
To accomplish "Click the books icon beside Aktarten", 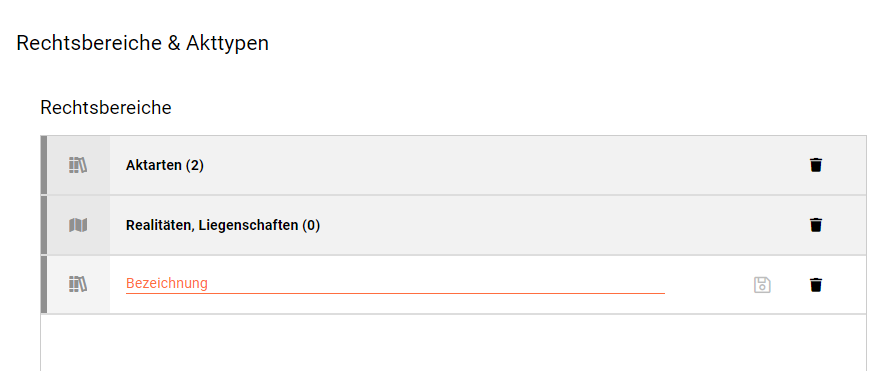I will tap(78, 165).
